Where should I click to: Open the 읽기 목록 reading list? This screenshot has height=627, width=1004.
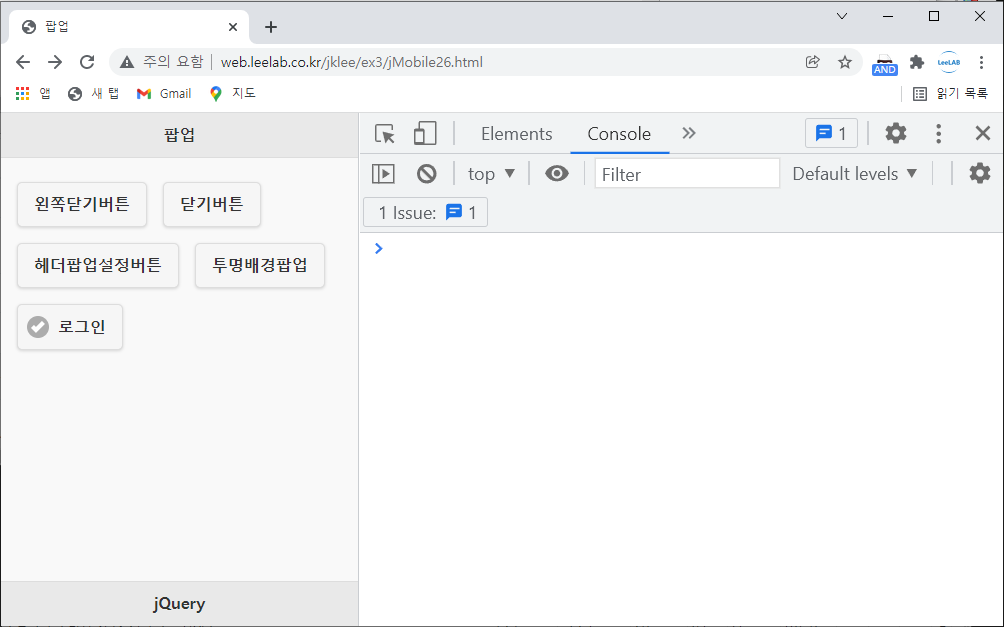tap(950, 94)
